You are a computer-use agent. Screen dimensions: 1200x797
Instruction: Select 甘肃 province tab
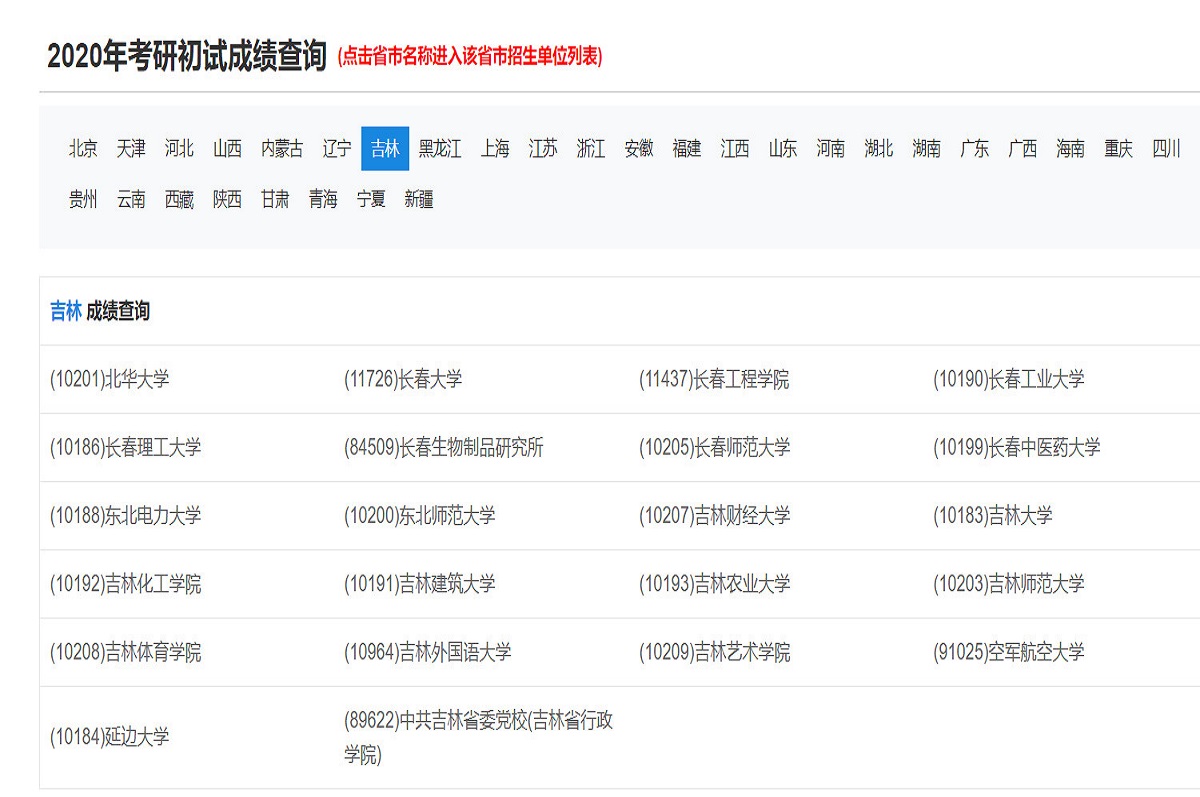[275, 200]
